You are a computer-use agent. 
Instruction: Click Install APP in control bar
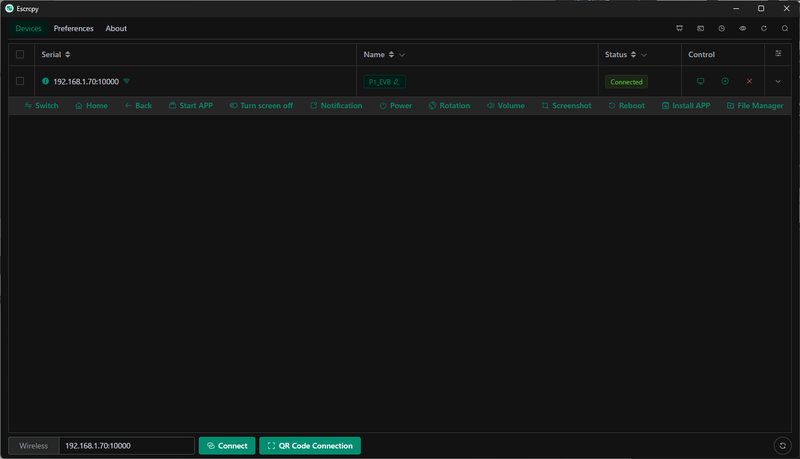[x=686, y=106]
